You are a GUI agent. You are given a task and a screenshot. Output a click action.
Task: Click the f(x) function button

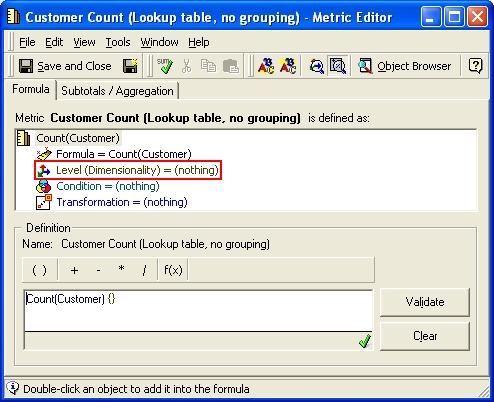coord(173,269)
